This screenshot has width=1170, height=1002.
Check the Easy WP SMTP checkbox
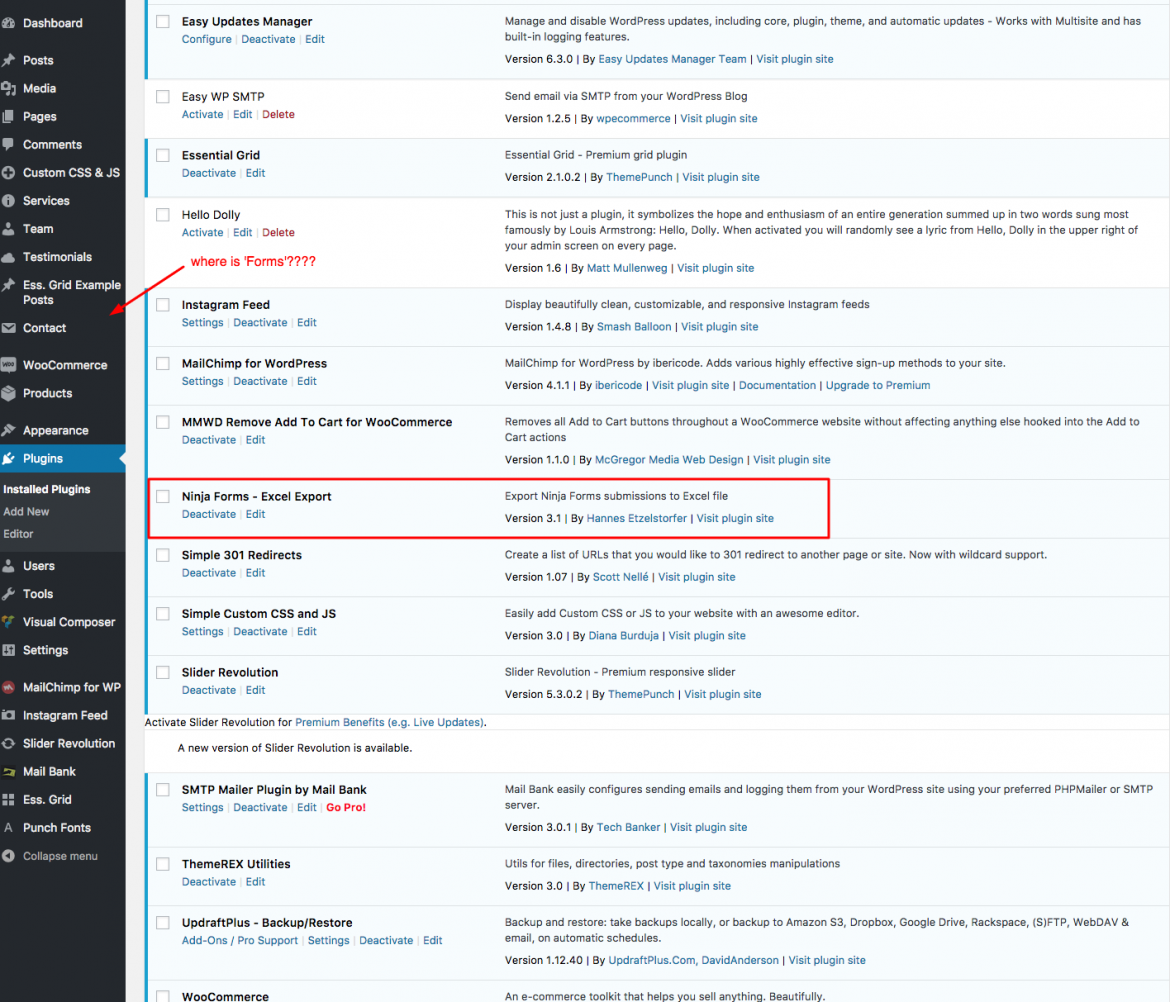coord(163,96)
